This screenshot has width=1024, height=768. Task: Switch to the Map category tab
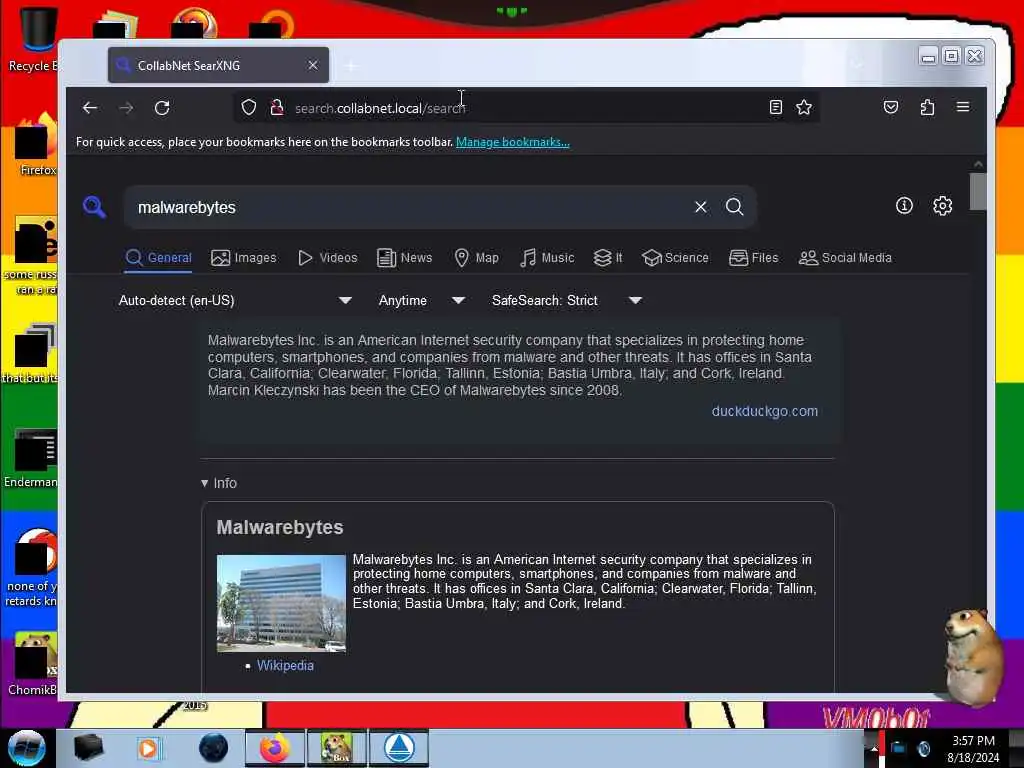[x=477, y=258]
